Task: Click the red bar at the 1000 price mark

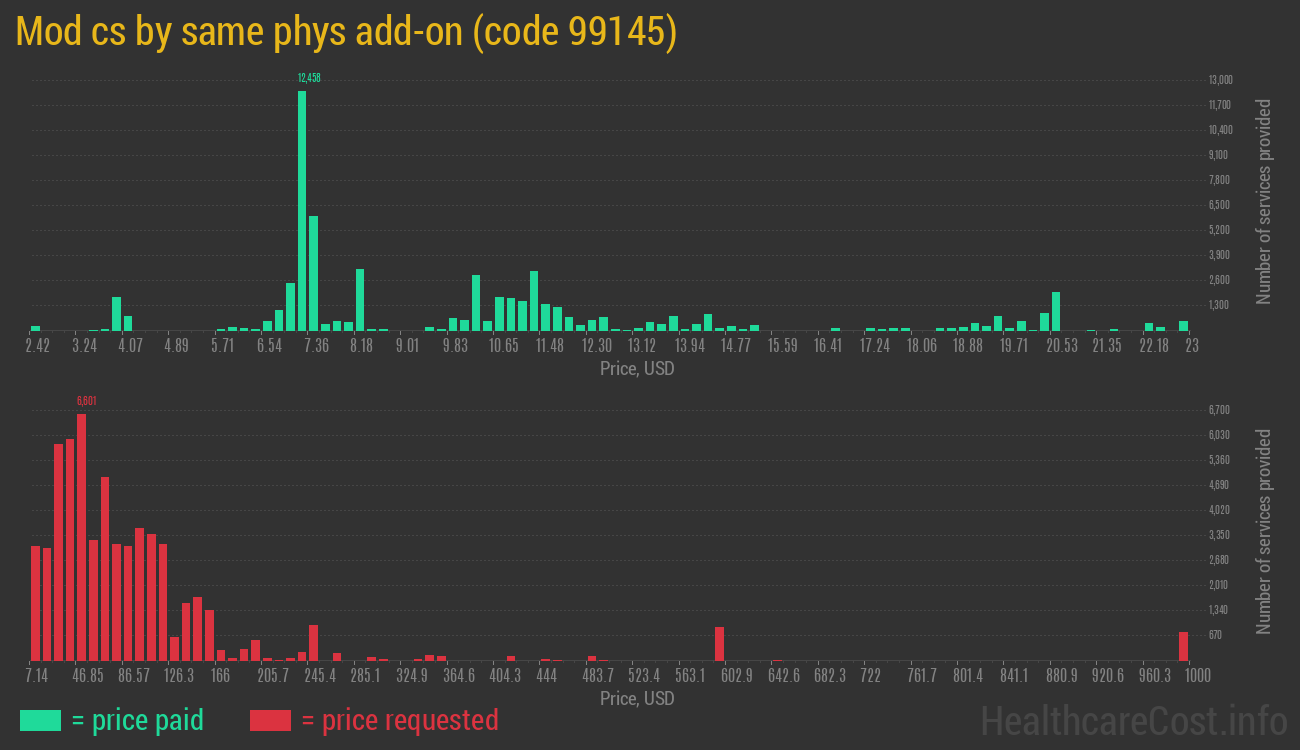Action: coord(1183,646)
